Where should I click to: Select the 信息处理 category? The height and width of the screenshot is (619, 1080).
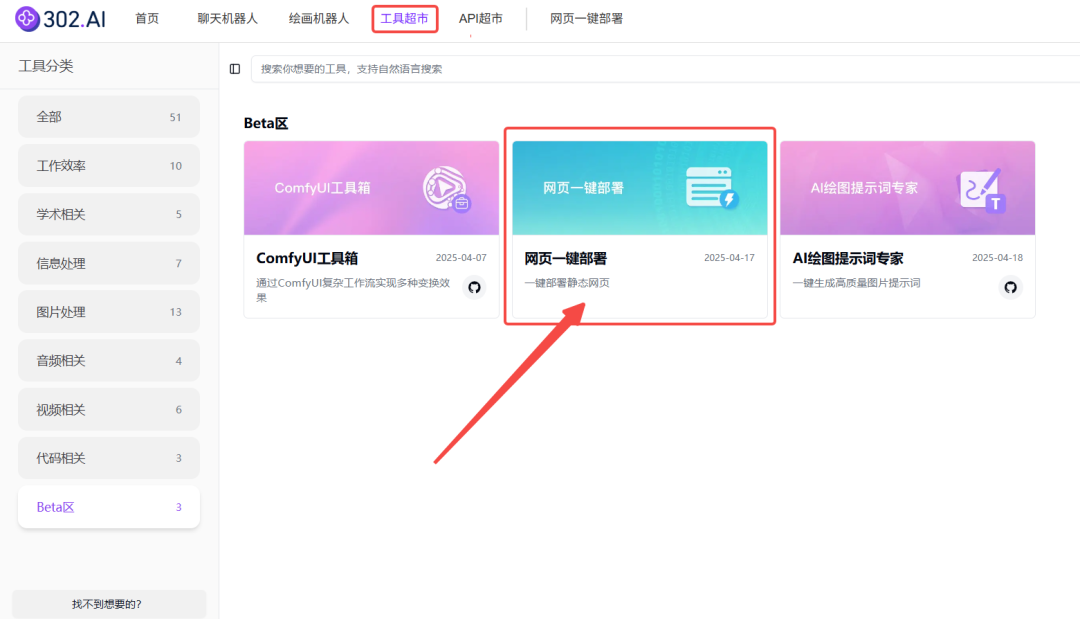(x=109, y=263)
